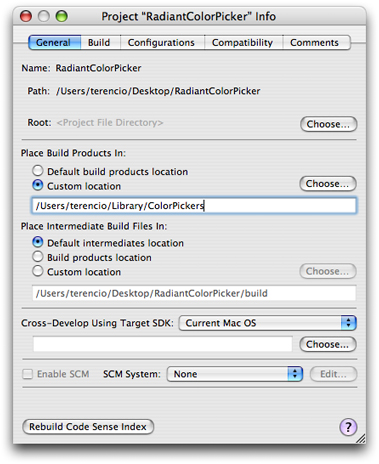Minimize window with the yellow button
379x464 pixels.
point(44,16)
